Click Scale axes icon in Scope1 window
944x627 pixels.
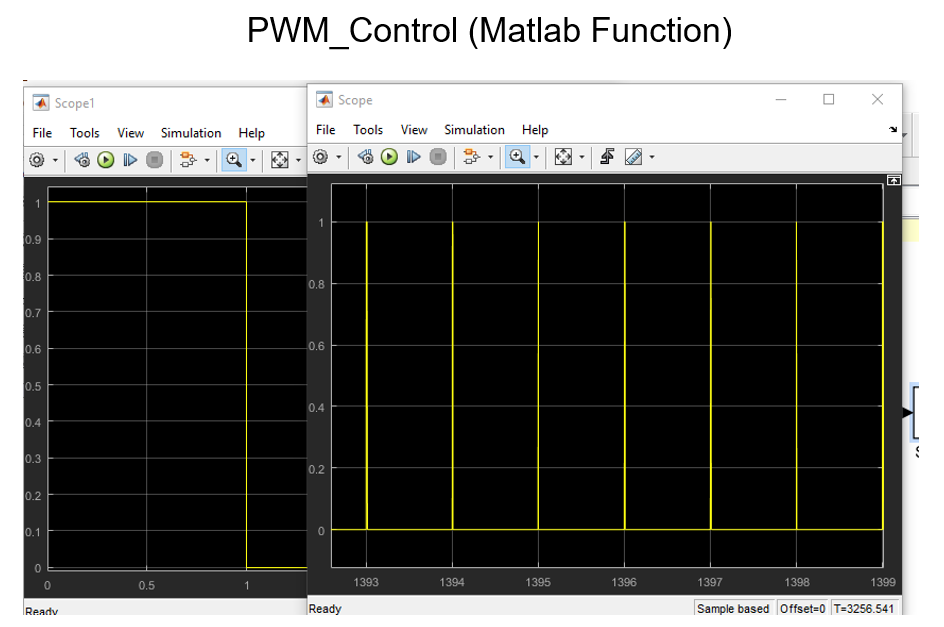(x=279, y=160)
